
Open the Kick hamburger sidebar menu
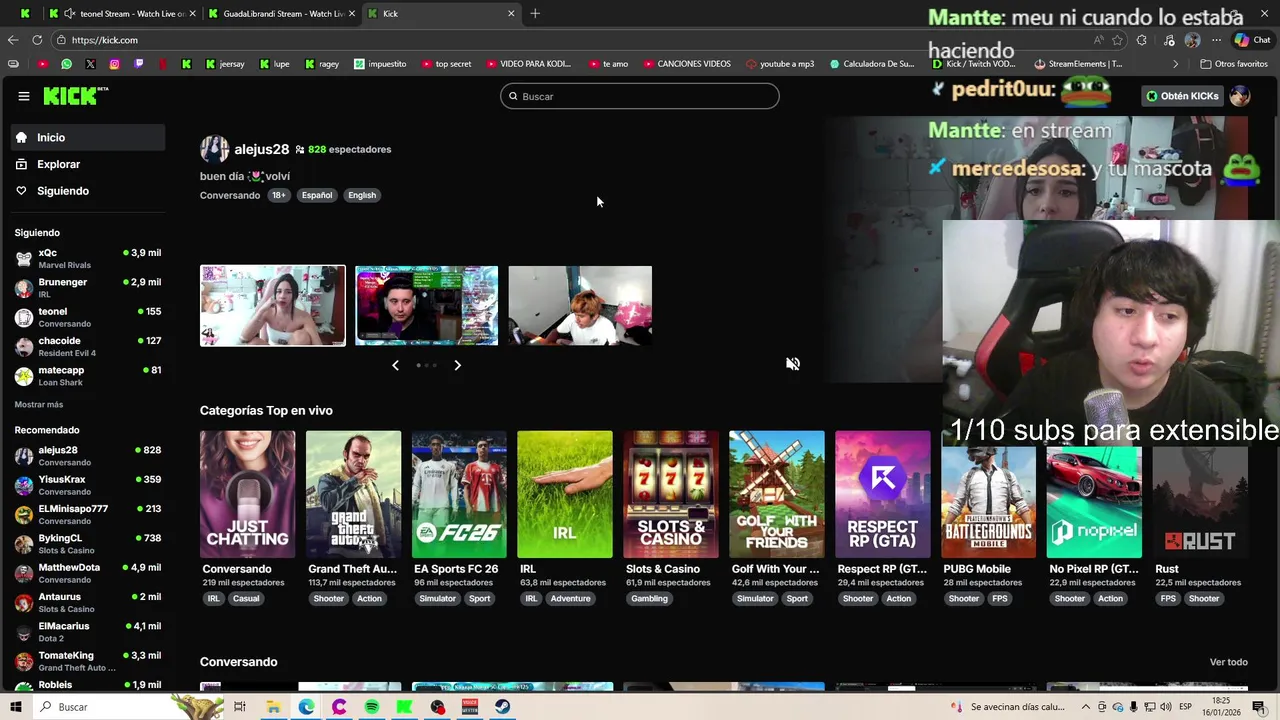click(x=23, y=96)
